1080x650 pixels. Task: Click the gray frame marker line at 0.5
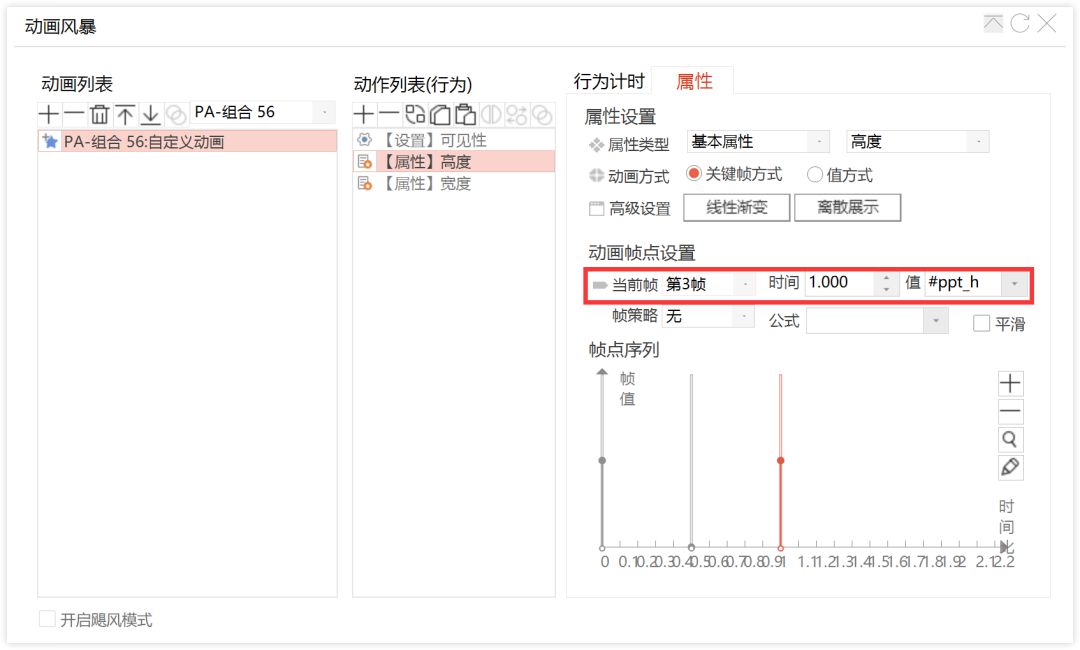pos(692,461)
